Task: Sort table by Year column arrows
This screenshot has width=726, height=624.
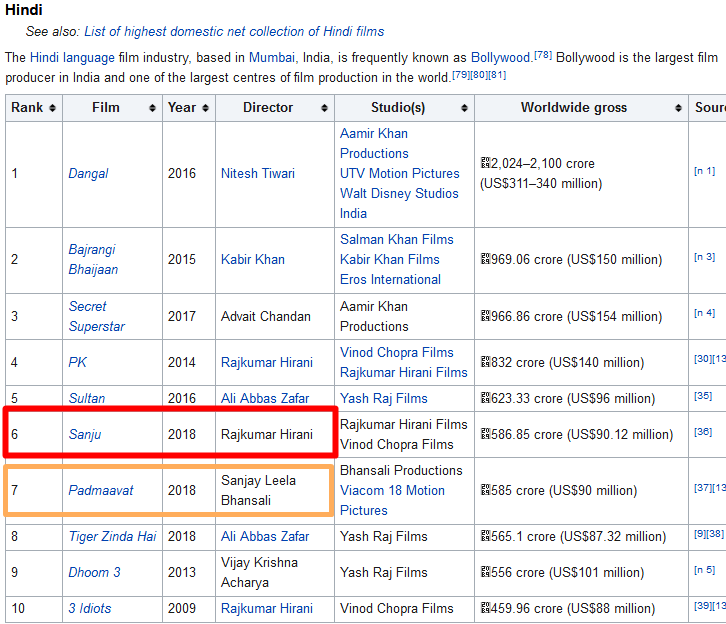Action: tap(206, 108)
